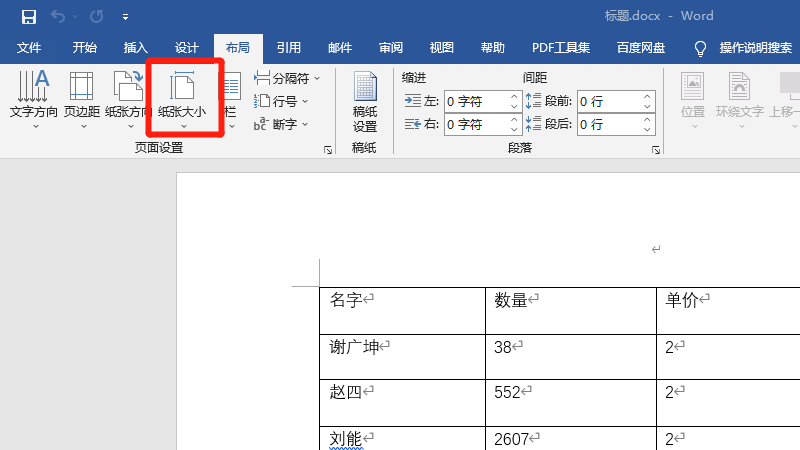Click the lightbulb 操作说明搜索 icon
Screen dimensions: 800x450
[x=701, y=48]
